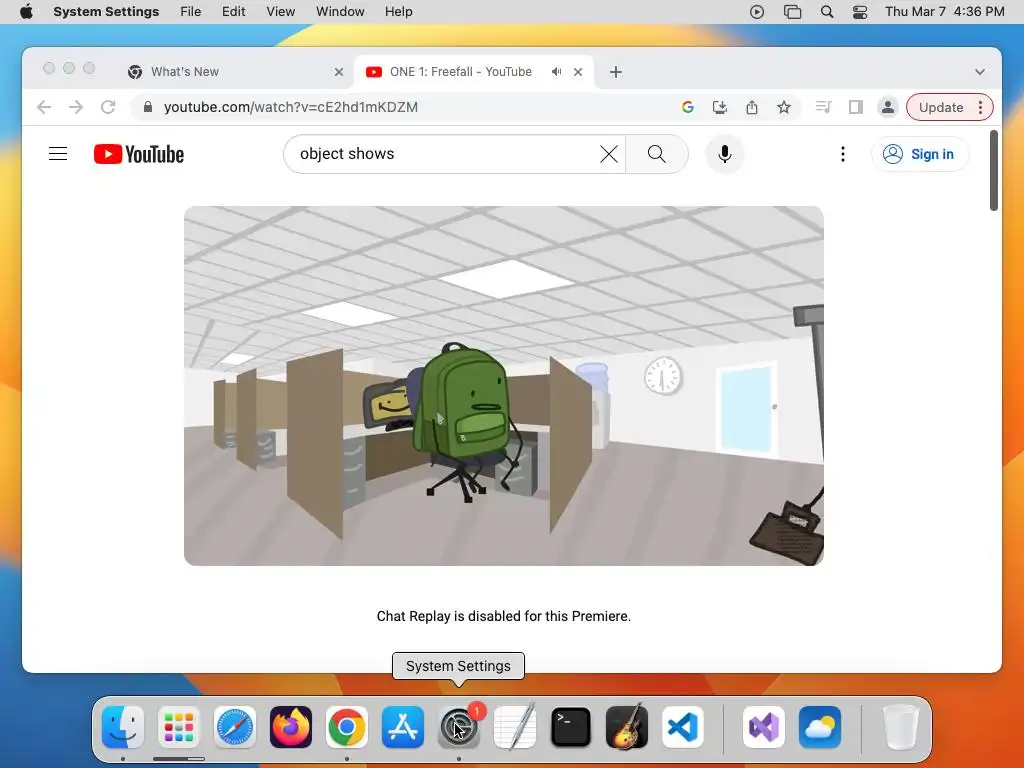Open the File menu

click(x=191, y=12)
